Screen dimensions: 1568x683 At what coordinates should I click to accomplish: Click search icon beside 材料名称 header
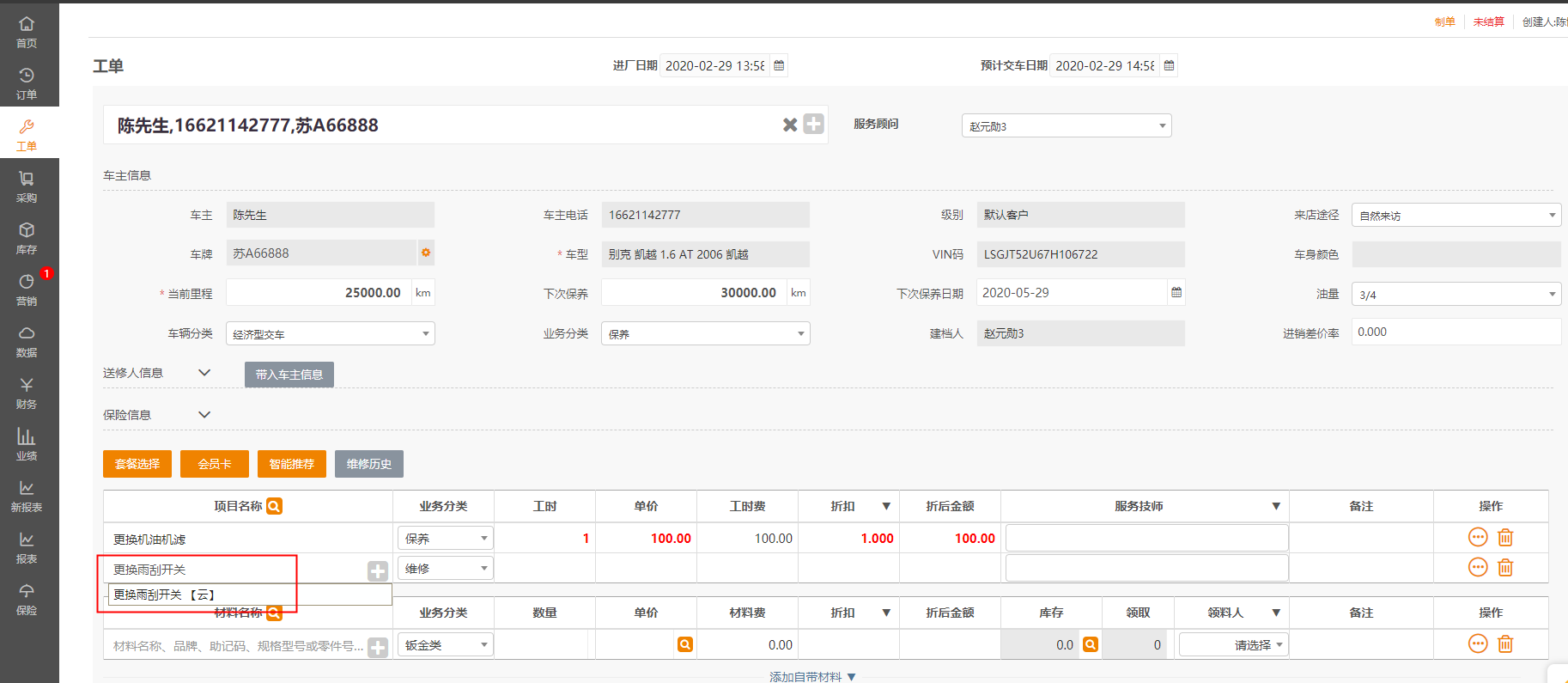pyautogui.click(x=274, y=613)
